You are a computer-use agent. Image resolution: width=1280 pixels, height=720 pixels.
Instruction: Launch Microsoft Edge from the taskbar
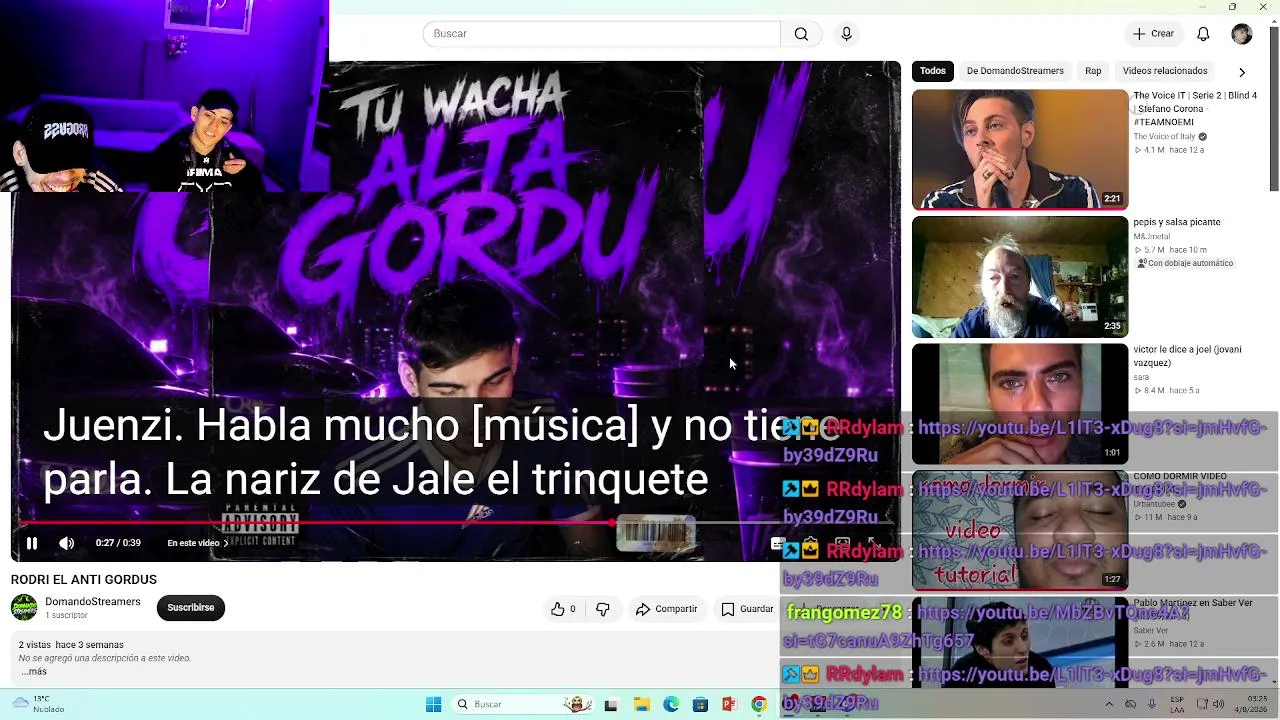tap(671, 705)
